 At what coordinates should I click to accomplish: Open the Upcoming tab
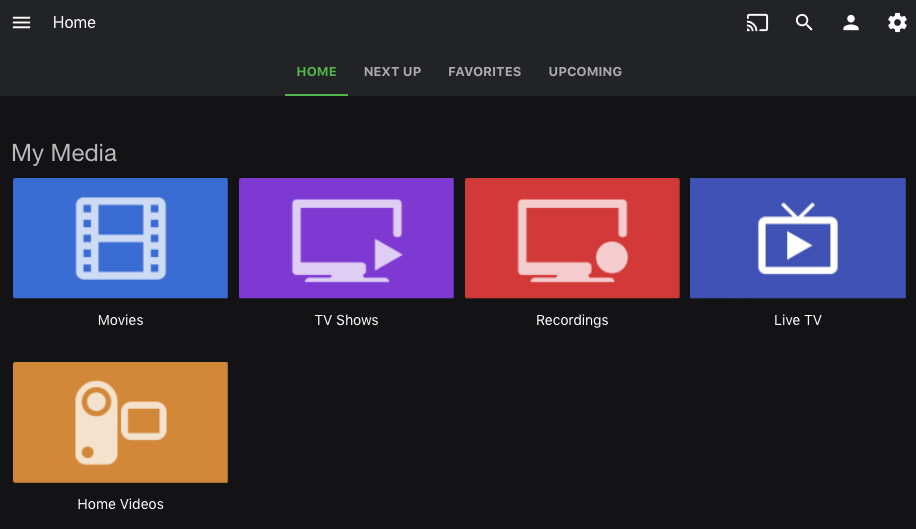pos(585,72)
